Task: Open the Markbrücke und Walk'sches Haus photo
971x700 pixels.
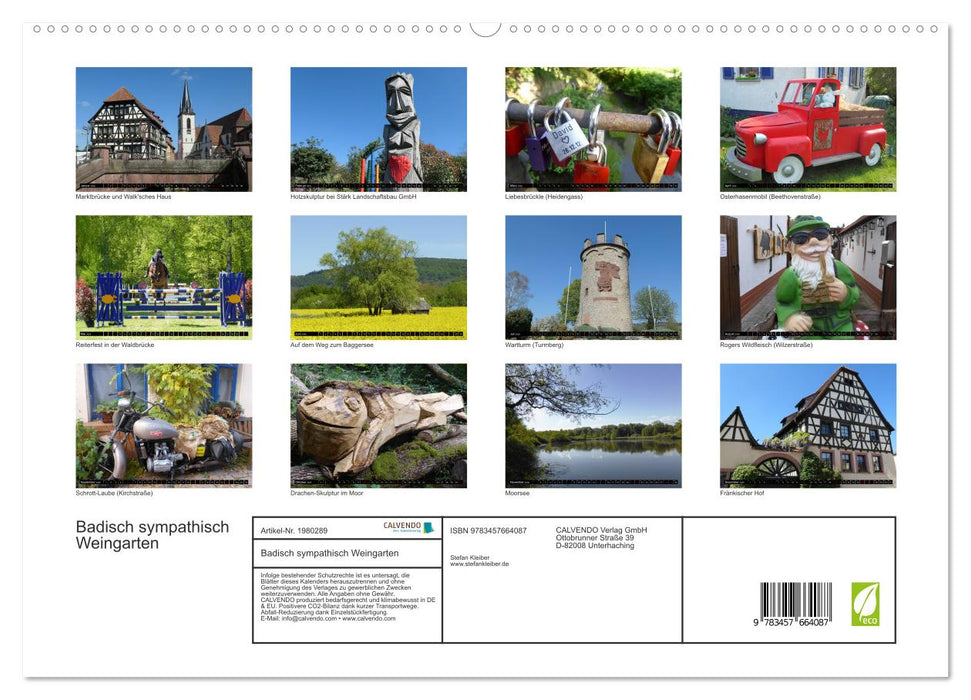Action: [163, 130]
